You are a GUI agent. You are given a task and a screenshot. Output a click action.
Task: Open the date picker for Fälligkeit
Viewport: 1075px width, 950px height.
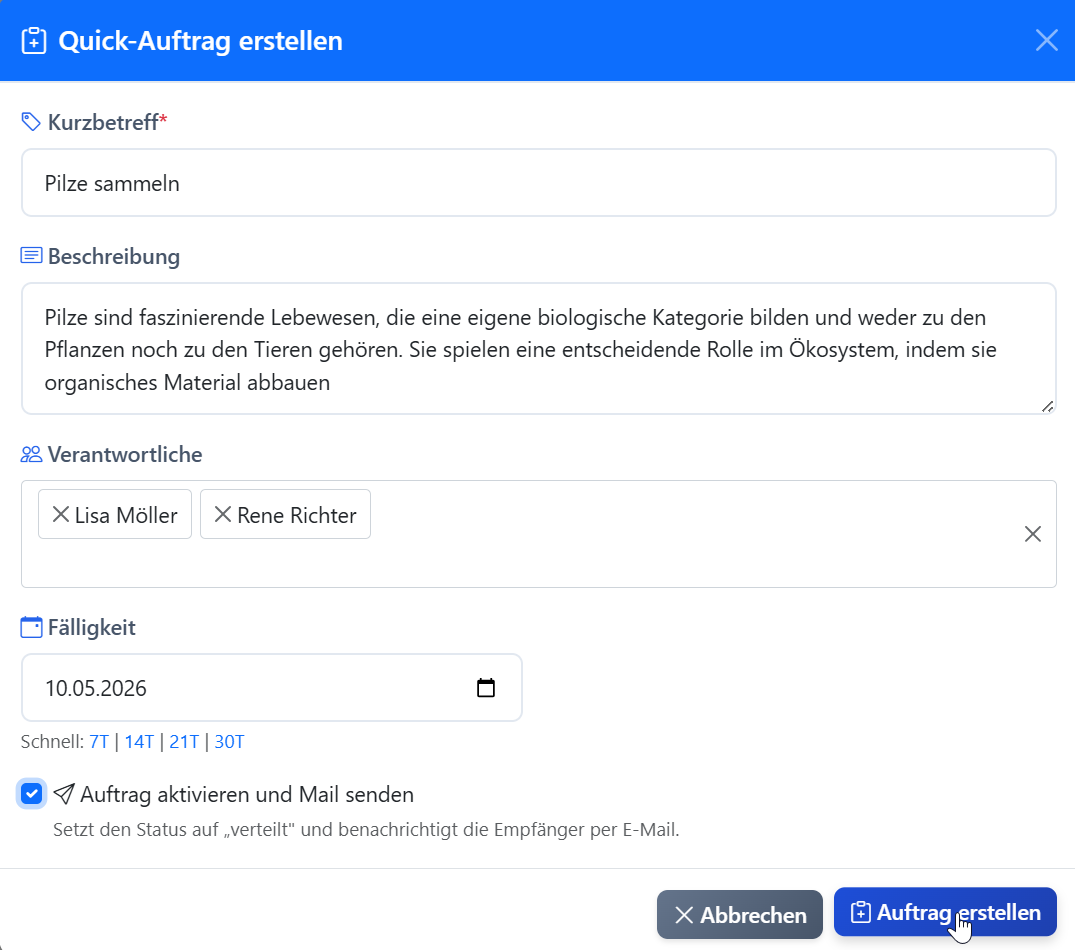click(x=486, y=687)
